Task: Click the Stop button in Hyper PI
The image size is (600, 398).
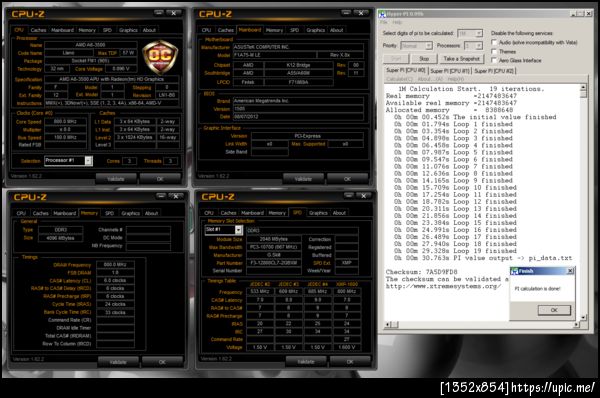Action: (x=424, y=59)
